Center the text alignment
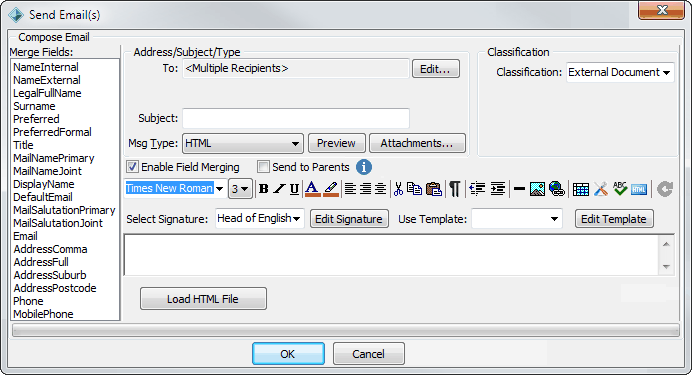692x375 pixels. click(380, 189)
